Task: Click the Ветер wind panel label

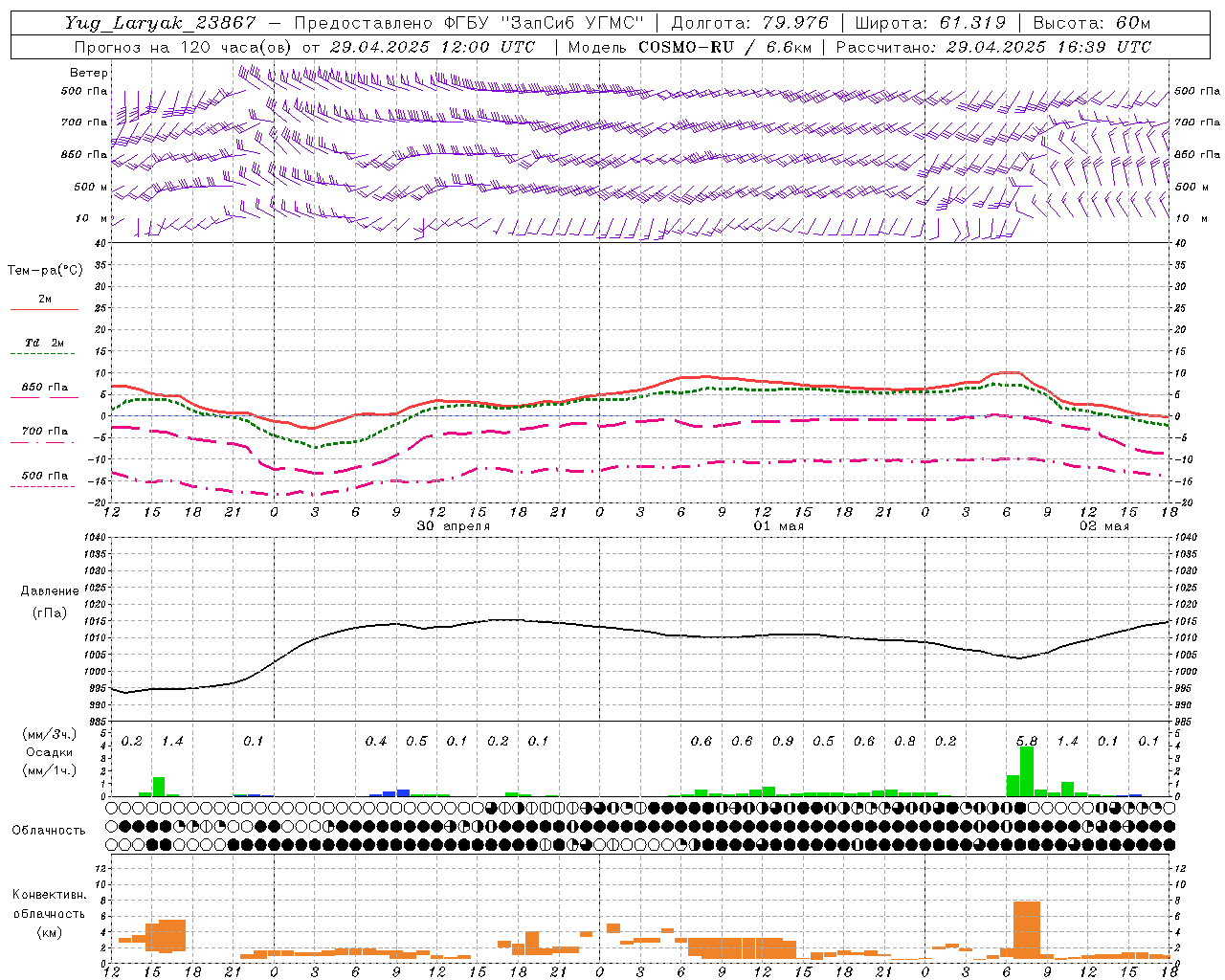Action: click(x=89, y=73)
